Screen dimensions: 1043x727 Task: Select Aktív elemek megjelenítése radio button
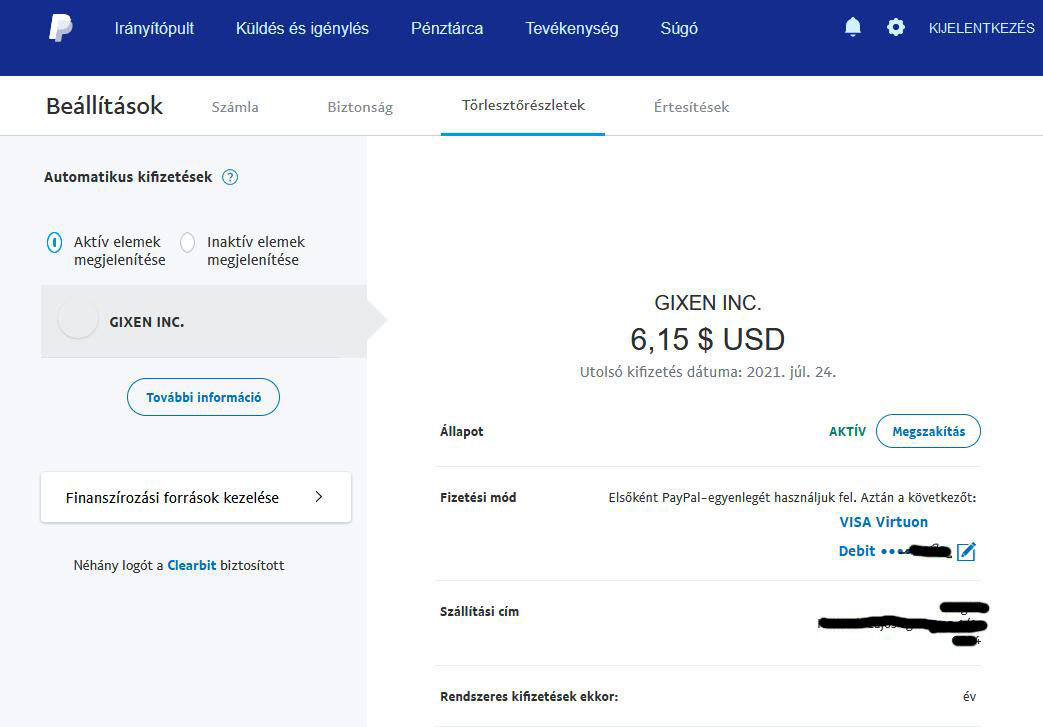point(54,242)
